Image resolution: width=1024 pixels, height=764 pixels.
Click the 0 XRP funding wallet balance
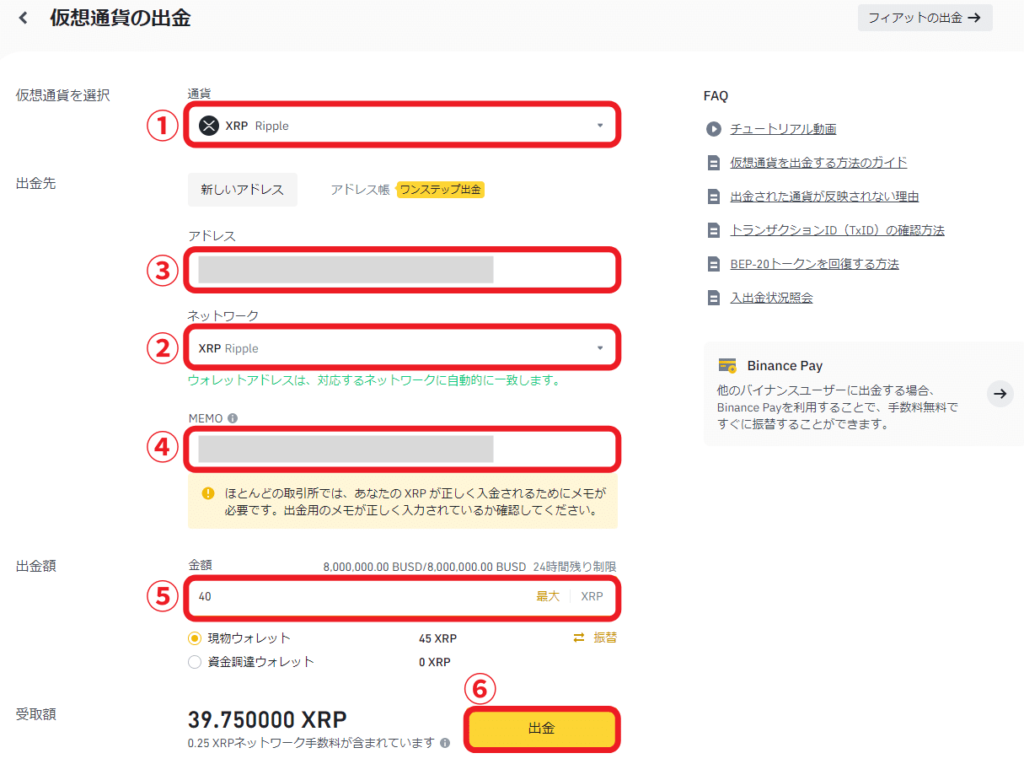[434, 662]
